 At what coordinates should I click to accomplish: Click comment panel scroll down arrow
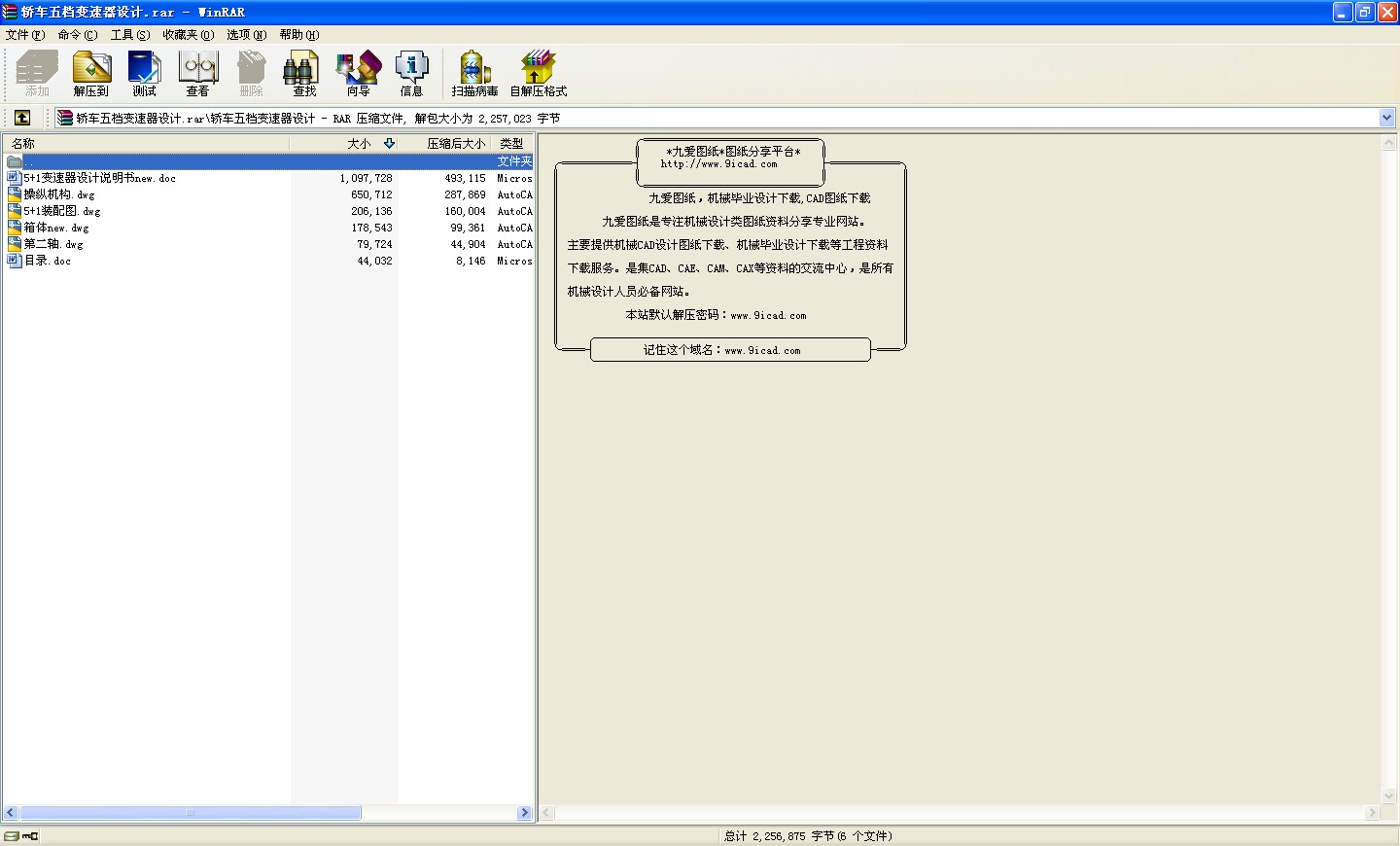1388,795
